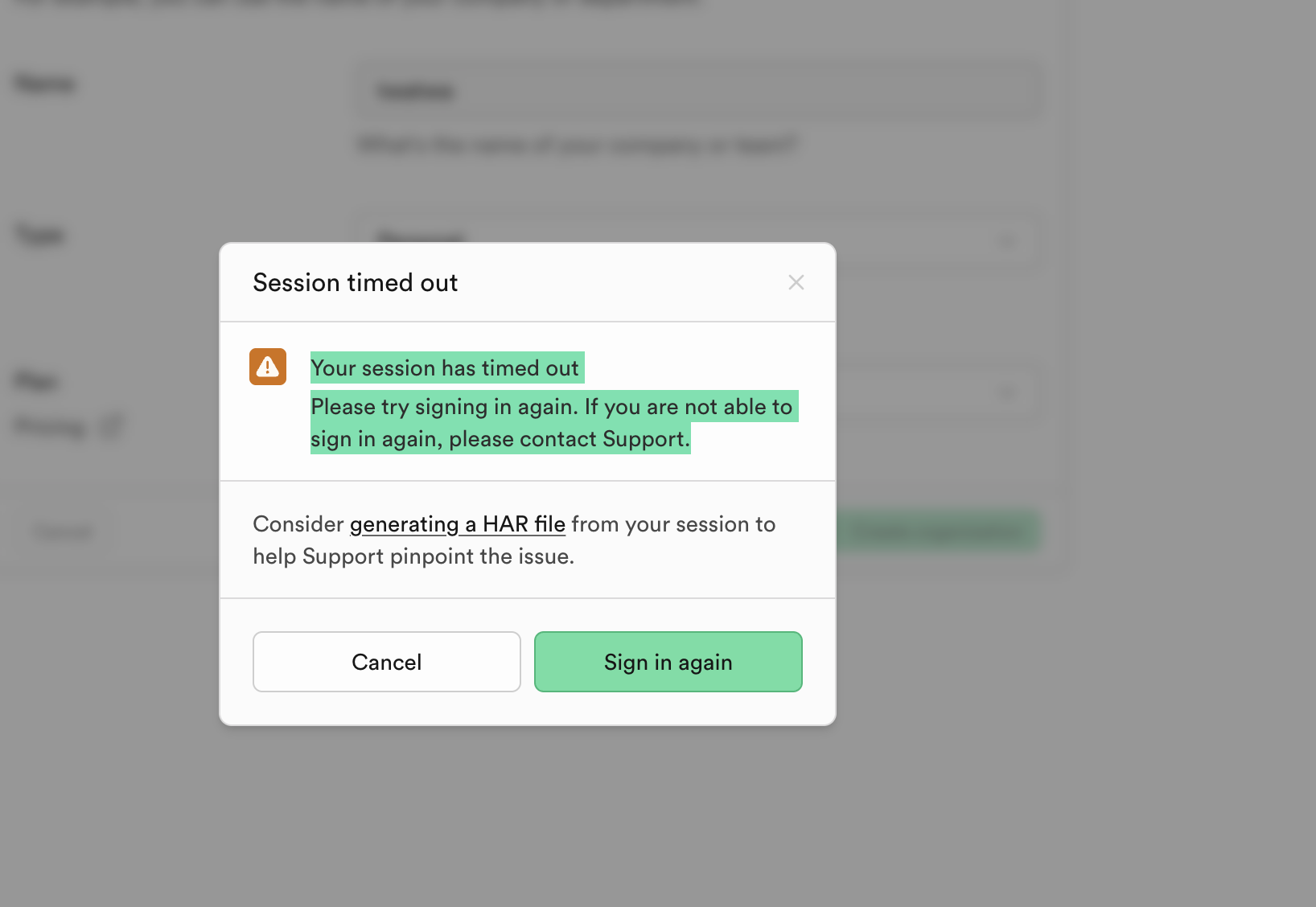Click the 'Please try signing in again' message
The image size is (1316, 907).
tap(552, 408)
